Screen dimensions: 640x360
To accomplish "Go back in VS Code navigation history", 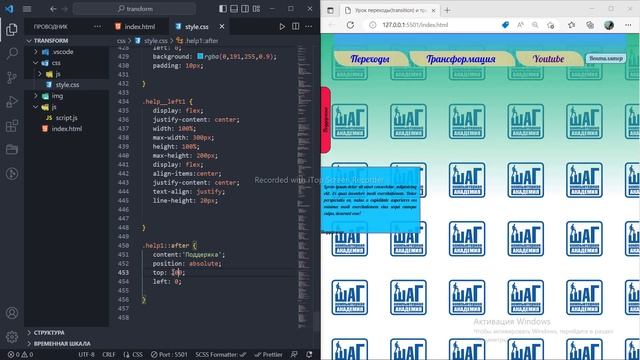I will [53, 9].
